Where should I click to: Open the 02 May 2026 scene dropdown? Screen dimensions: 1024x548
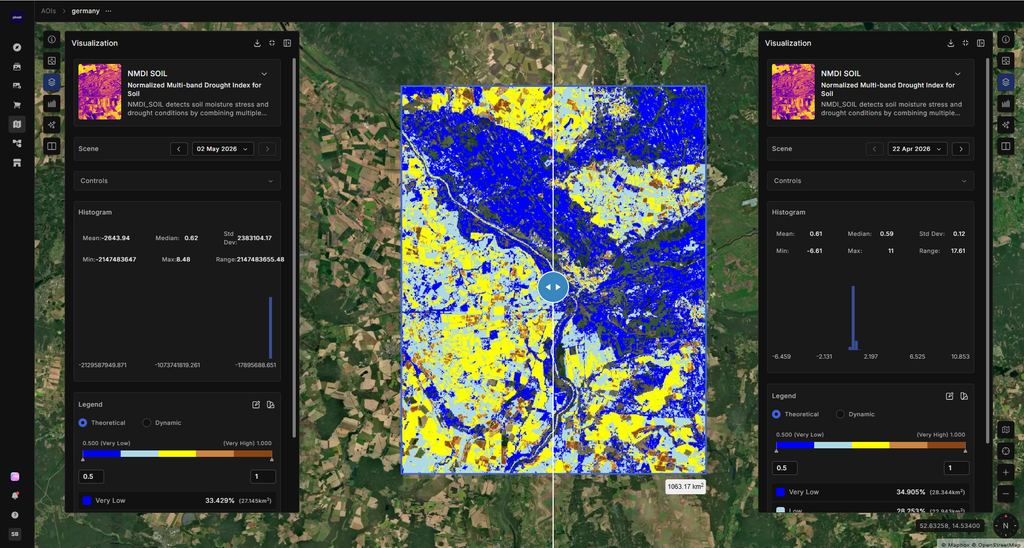pyautogui.click(x=223, y=149)
